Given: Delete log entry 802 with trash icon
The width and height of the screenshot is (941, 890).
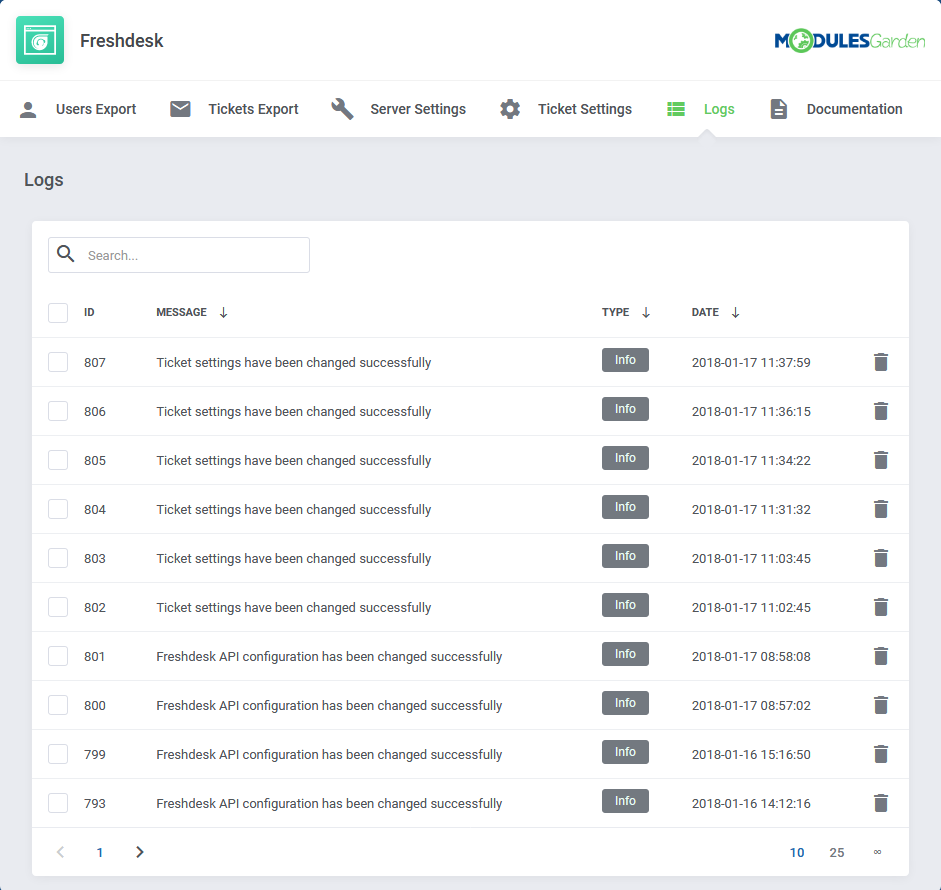Looking at the screenshot, I should tap(880, 607).
